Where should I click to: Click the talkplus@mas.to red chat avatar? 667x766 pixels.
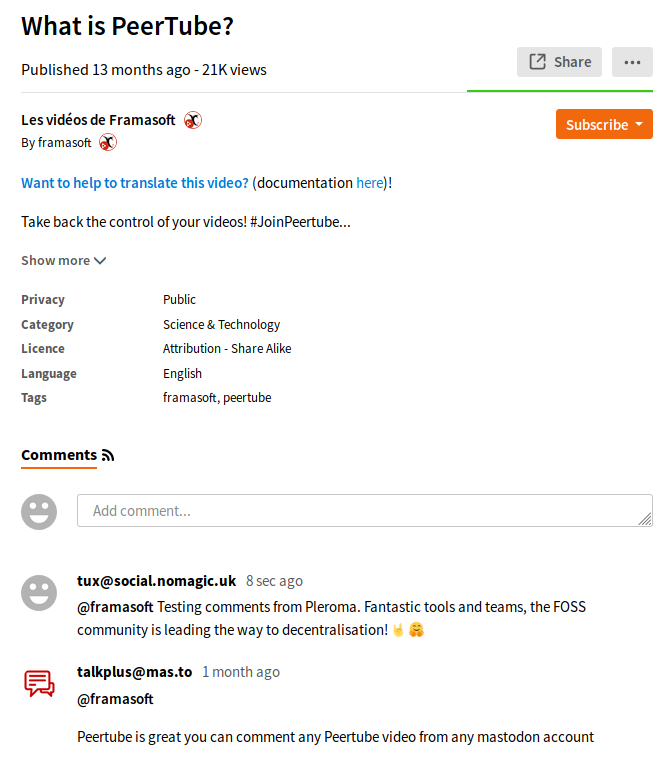point(39,683)
